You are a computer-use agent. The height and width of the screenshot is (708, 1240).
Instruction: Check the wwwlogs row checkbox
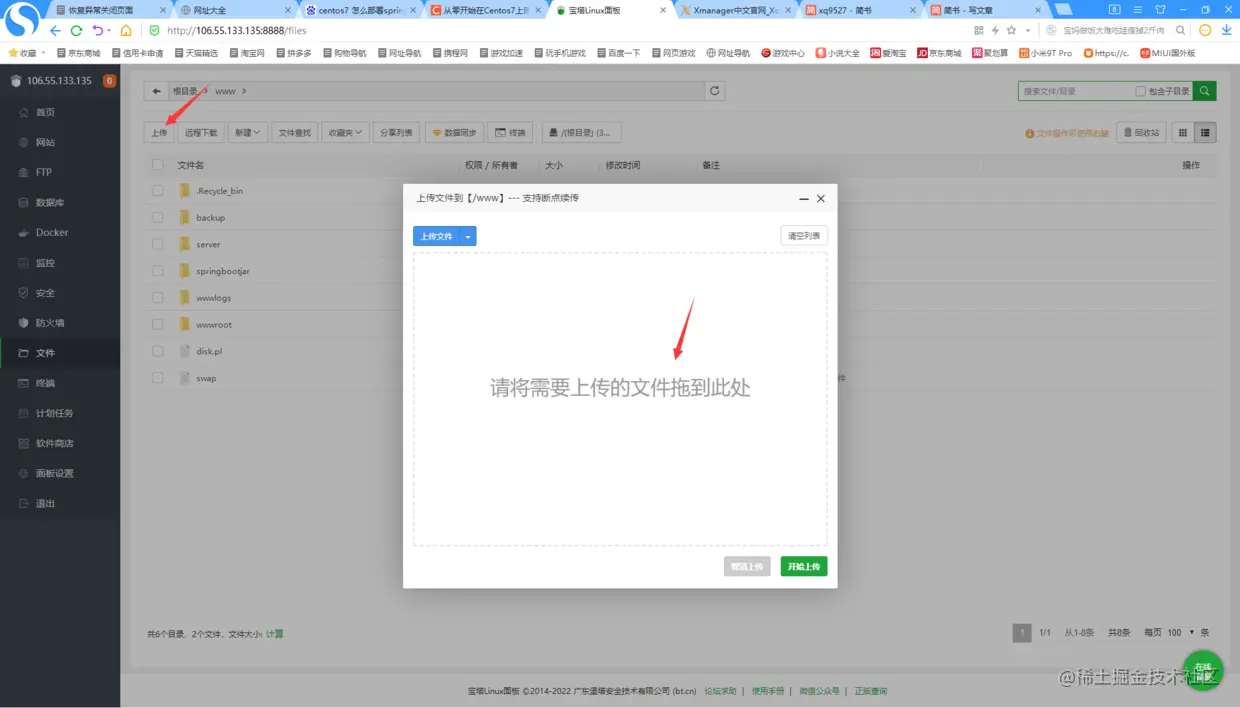(x=158, y=297)
